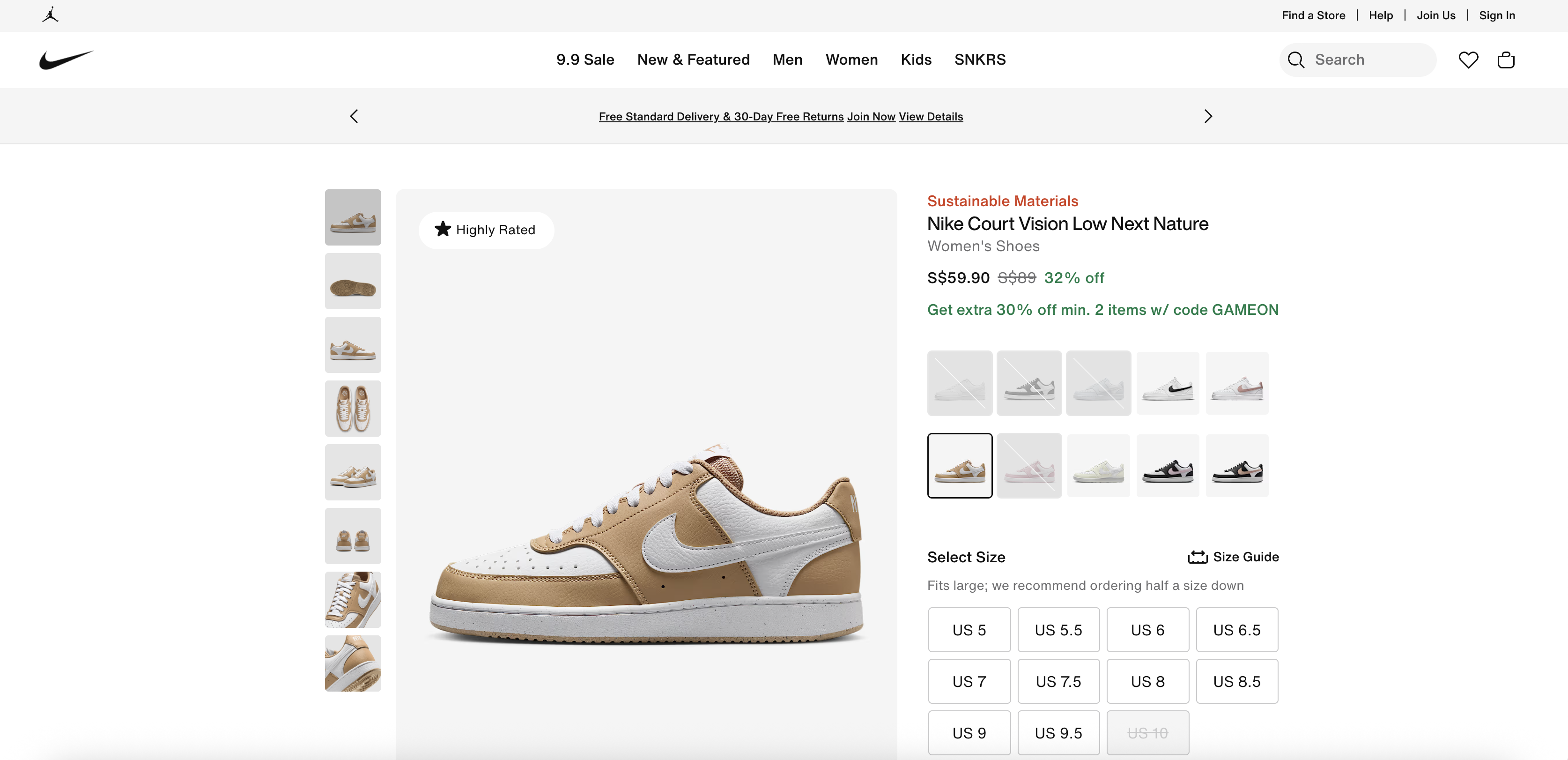The image size is (1568, 760).
Task: Open the shopping bag icon
Action: (x=1505, y=60)
